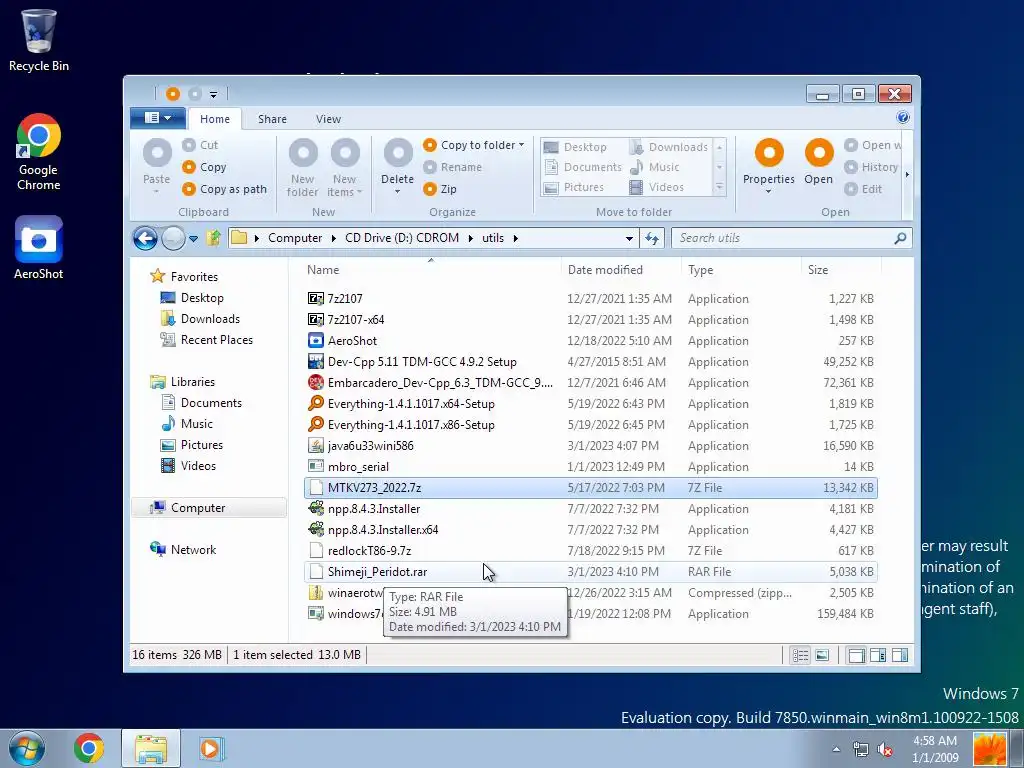Switch to Details view in status bar
The height and width of the screenshot is (768, 1024).
tap(800, 655)
